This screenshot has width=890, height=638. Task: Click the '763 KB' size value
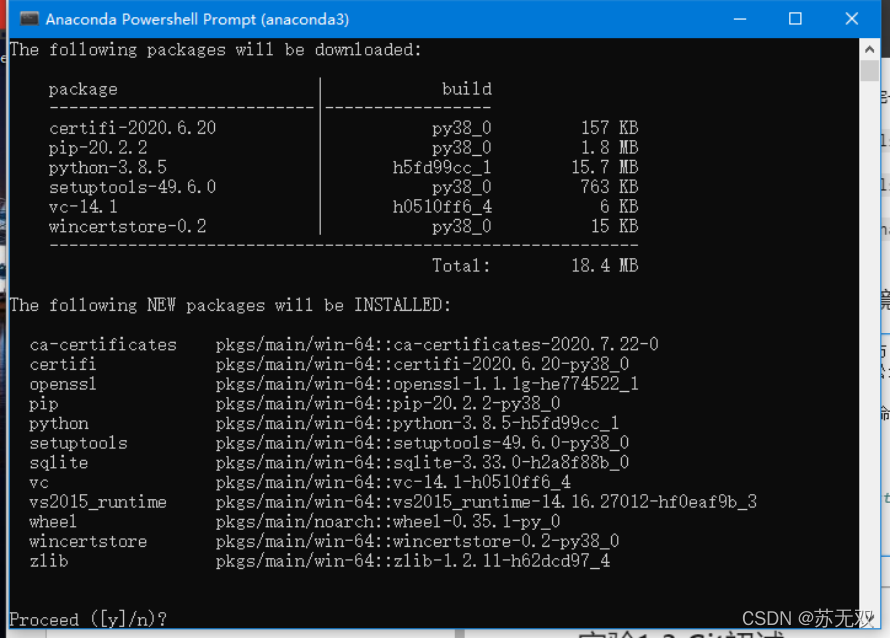tap(610, 187)
